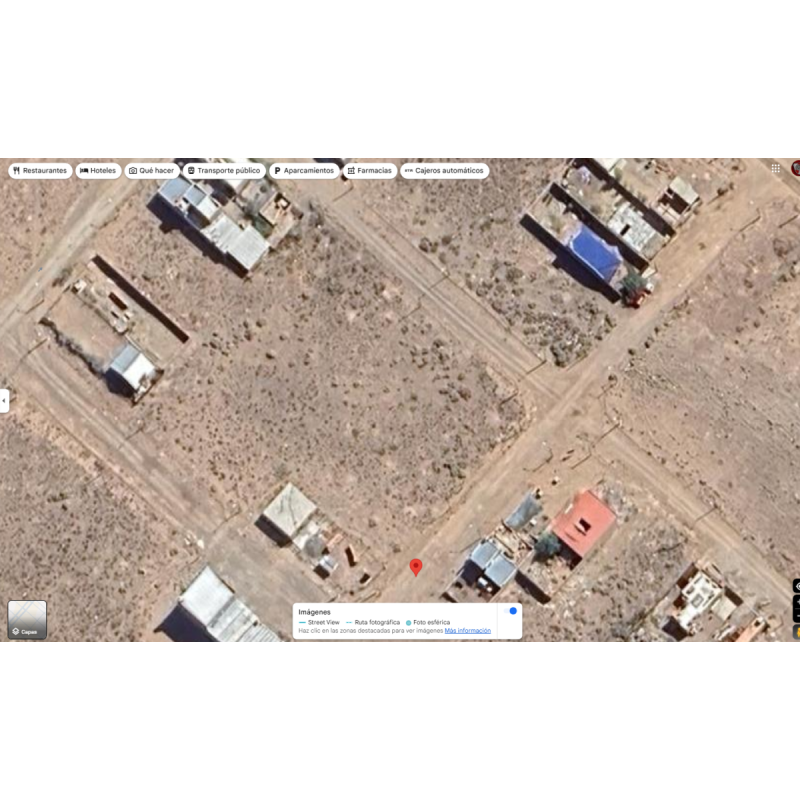800x800 pixels.
Task: Click the fork icon on Restaurantes chip
Action: [17, 171]
